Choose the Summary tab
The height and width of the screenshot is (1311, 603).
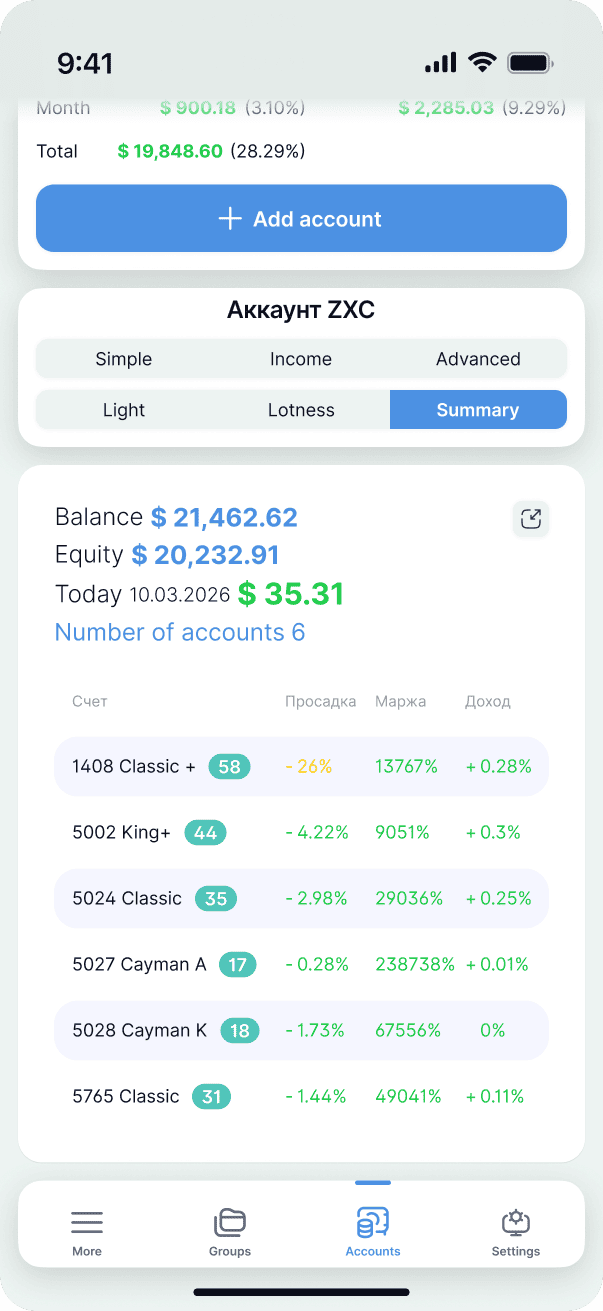tap(478, 410)
